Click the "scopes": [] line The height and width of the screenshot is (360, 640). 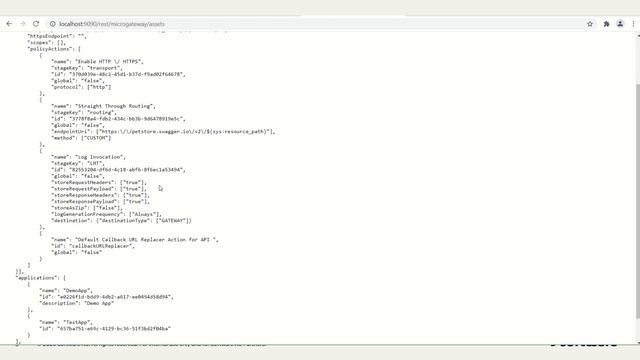(47, 42)
